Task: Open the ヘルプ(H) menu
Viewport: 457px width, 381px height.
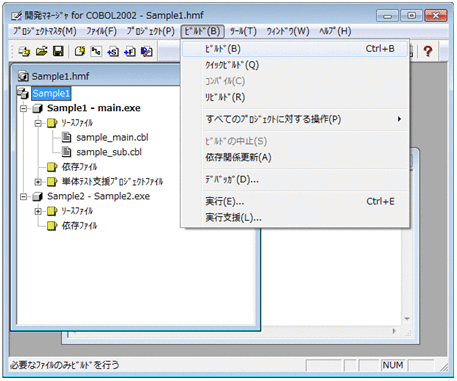Action: click(335, 31)
